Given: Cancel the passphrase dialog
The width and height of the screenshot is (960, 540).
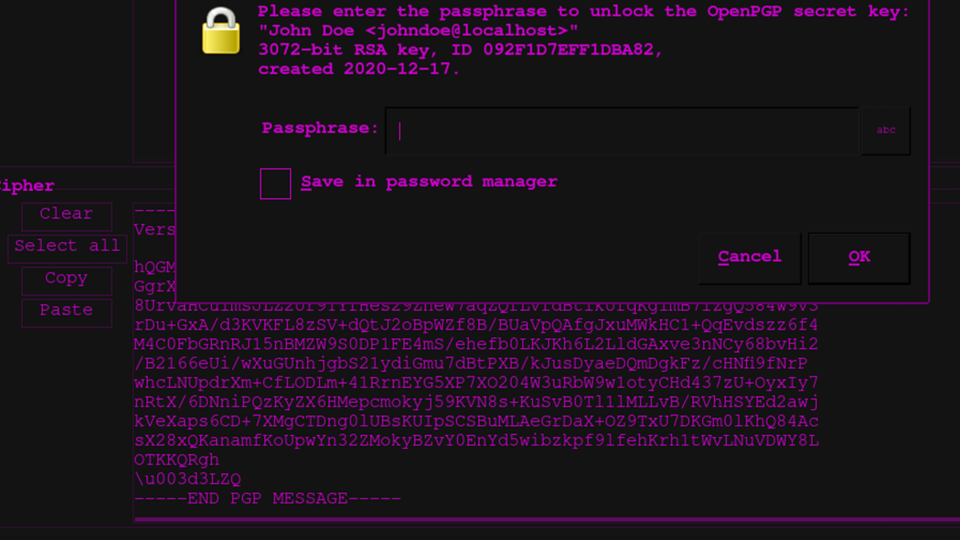Looking at the screenshot, I should coord(749,258).
